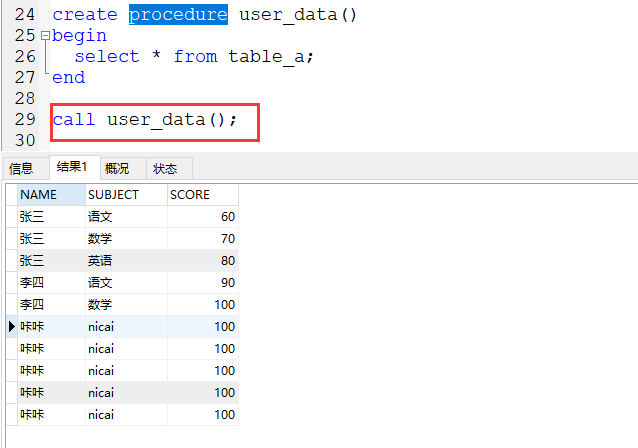Click the word select on line 26
Image resolution: width=638 pixels, height=448 pixels.
click(107, 57)
